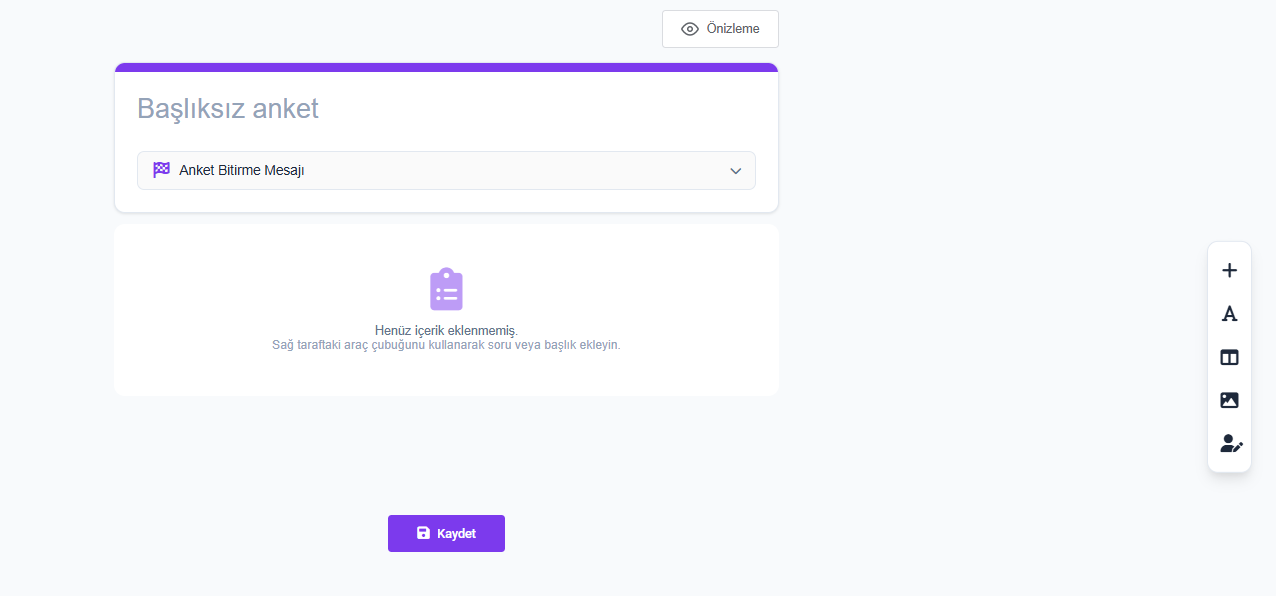
Task: Click the checkered flag icon
Action: [x=161, y=170]
